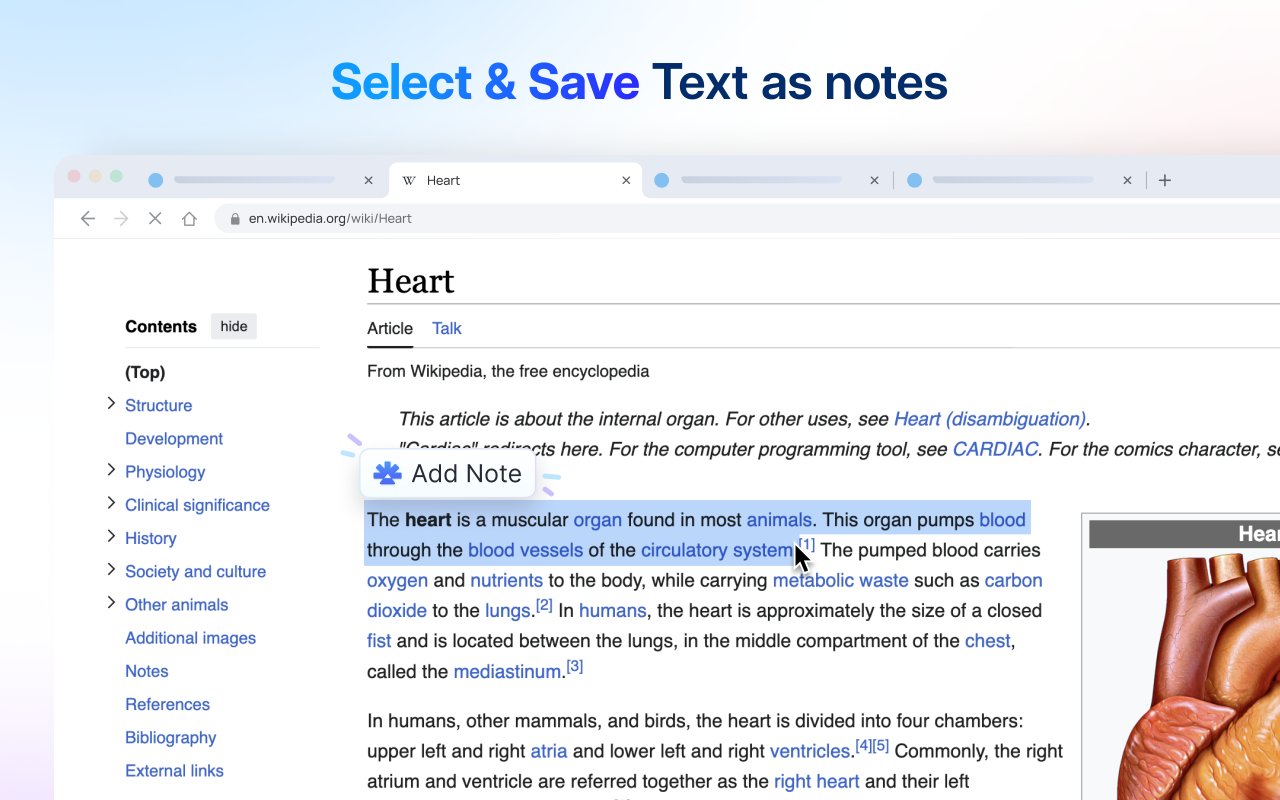Open a new tab with the plus icon

pos(1164,180)
